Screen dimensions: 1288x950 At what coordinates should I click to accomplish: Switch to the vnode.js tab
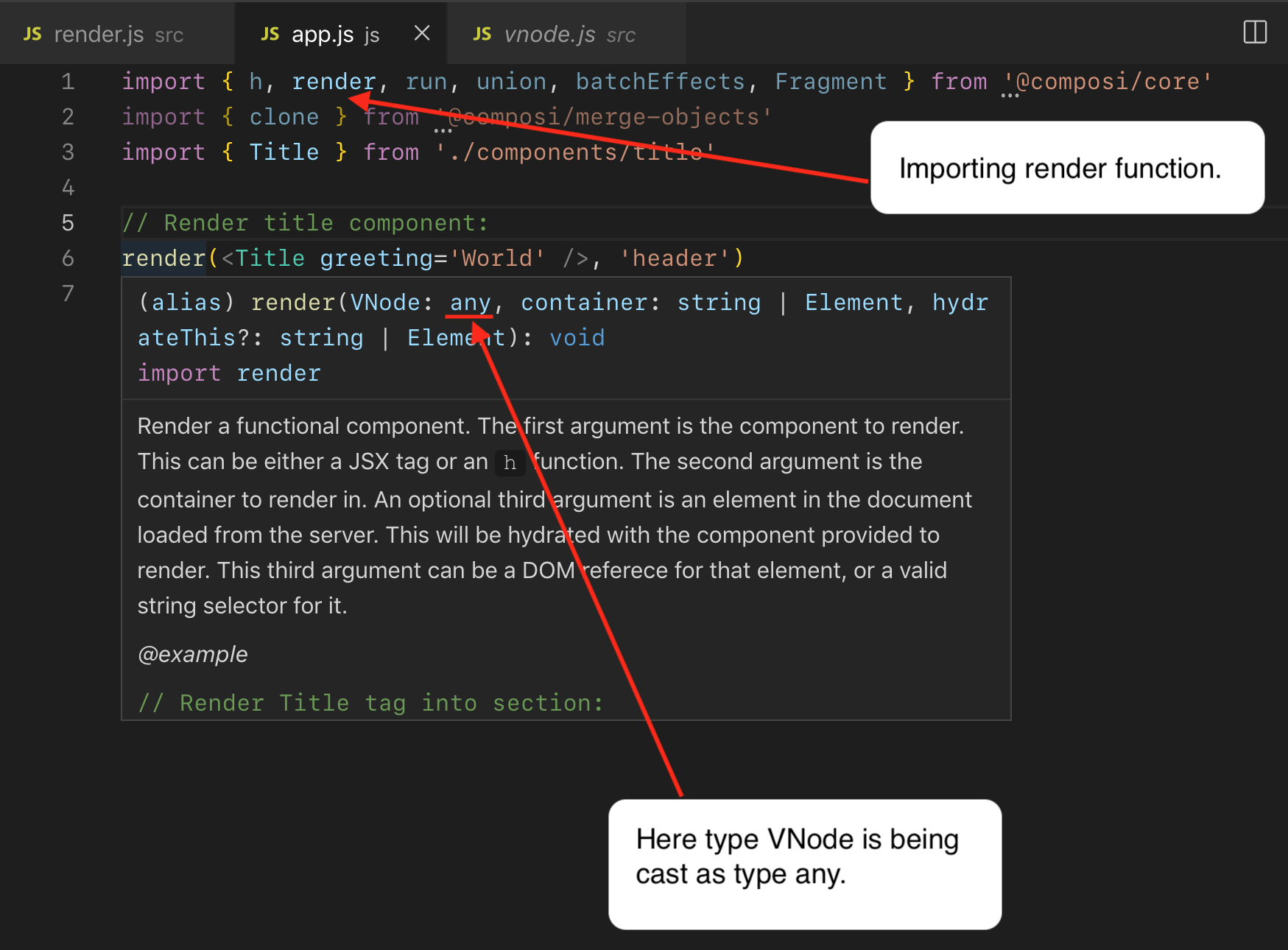[x=552, y=33]
